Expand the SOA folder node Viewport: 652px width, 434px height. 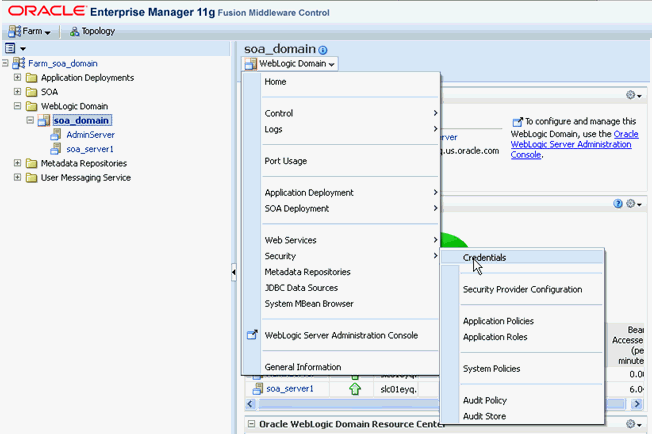[17, 91]
